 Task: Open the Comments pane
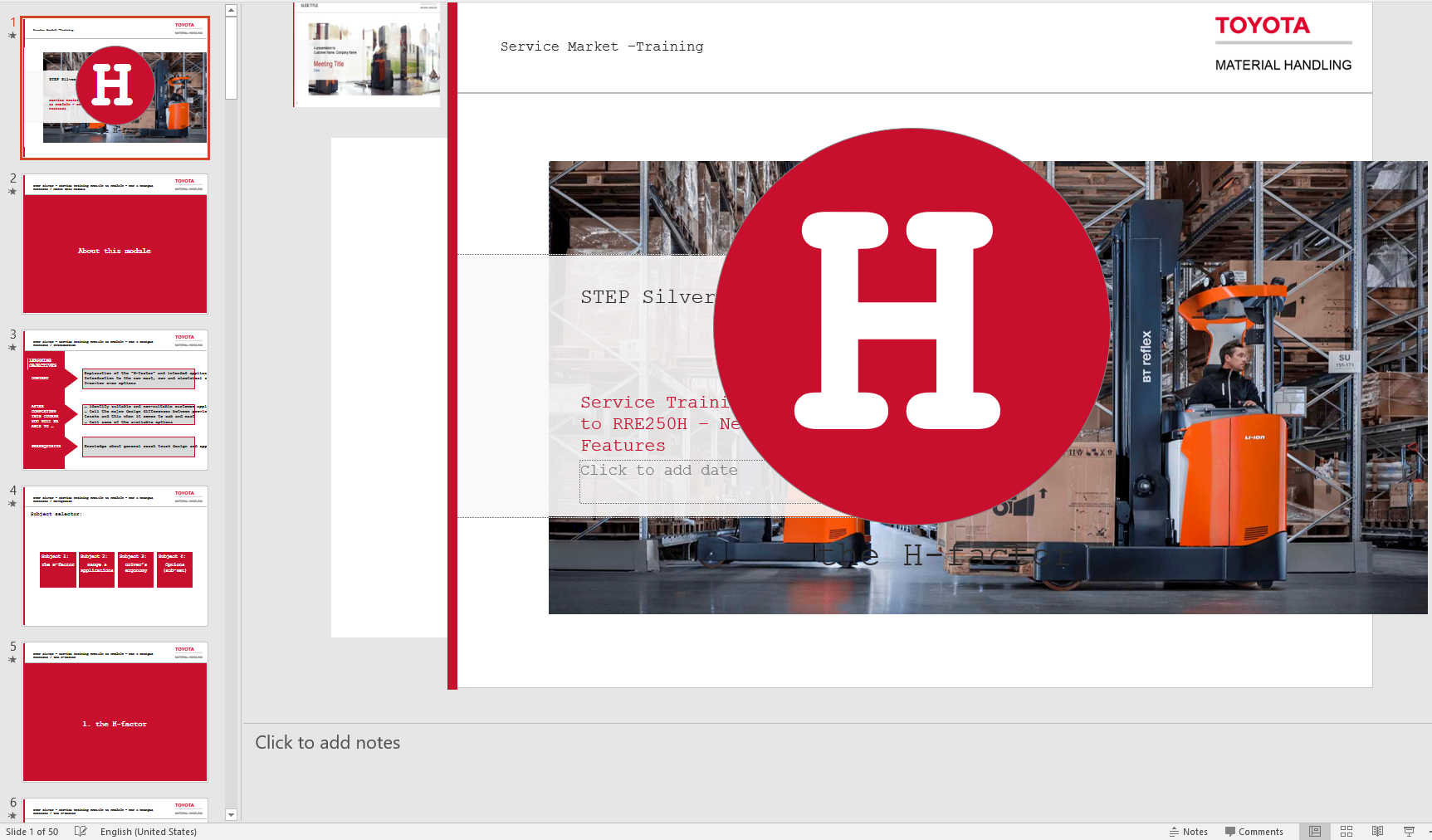(x=1254, y=831)
